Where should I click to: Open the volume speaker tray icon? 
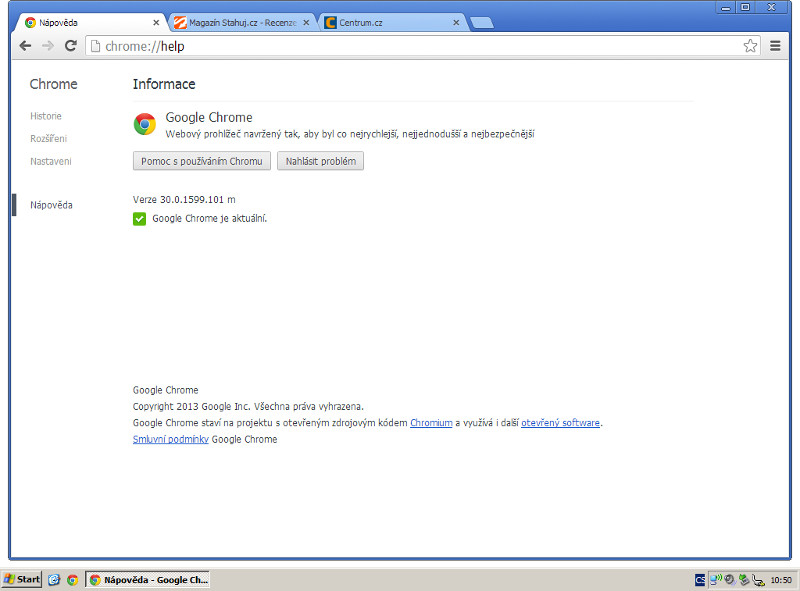click(730, 580)
